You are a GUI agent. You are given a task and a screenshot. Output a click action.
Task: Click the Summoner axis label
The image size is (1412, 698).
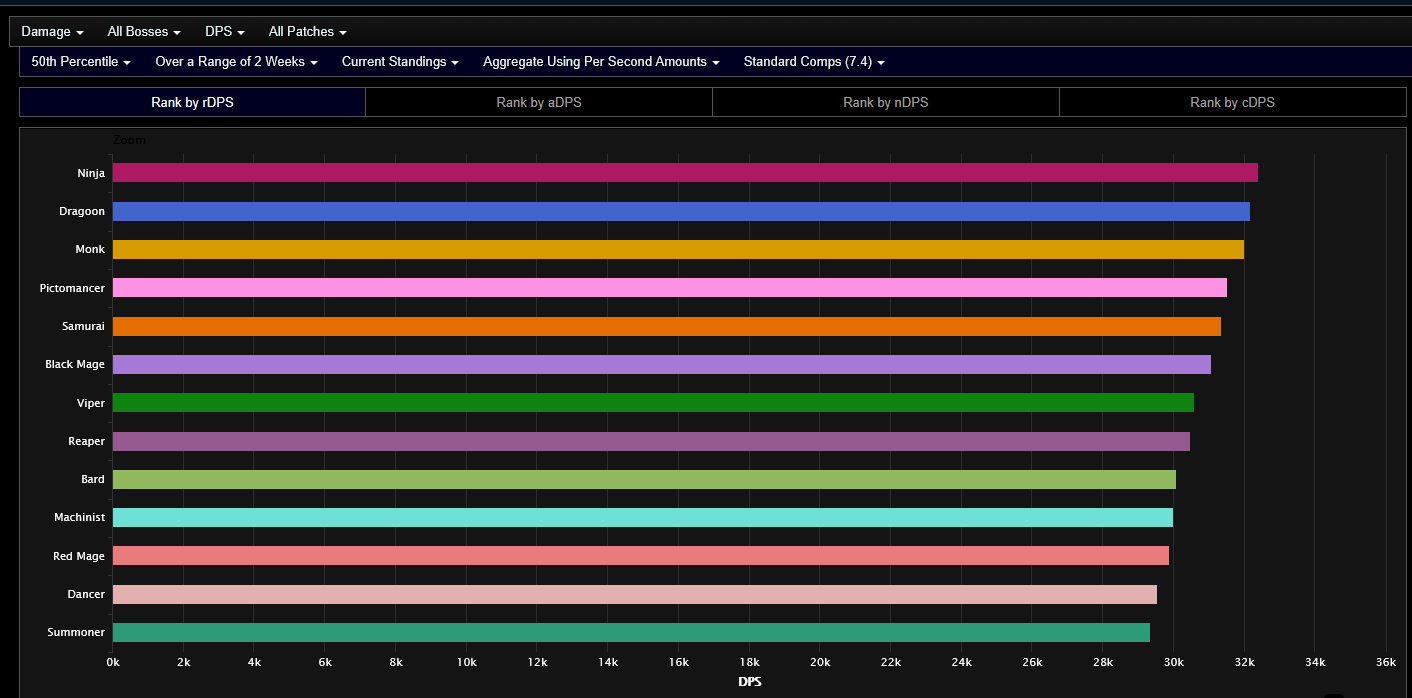pyautogui.click(x=76, y=633)
